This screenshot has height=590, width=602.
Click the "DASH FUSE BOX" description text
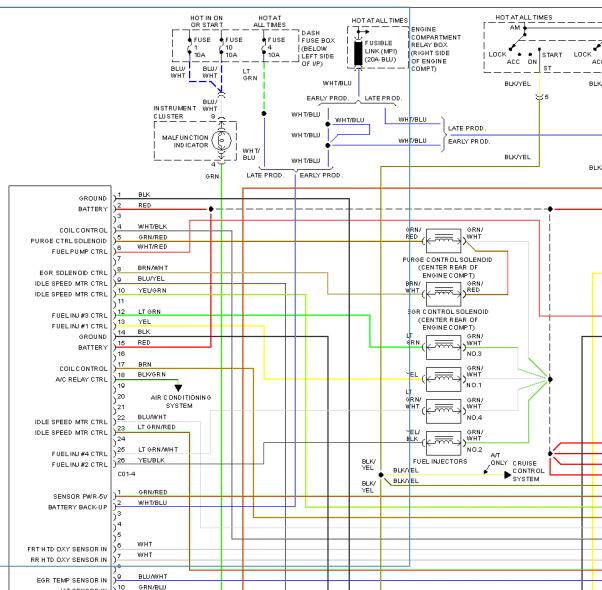(x=318, y=48)
